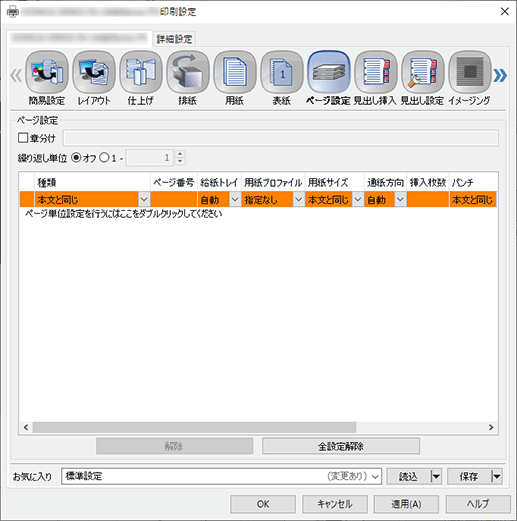
Task: Click the 保存 button
Action: 469,476
